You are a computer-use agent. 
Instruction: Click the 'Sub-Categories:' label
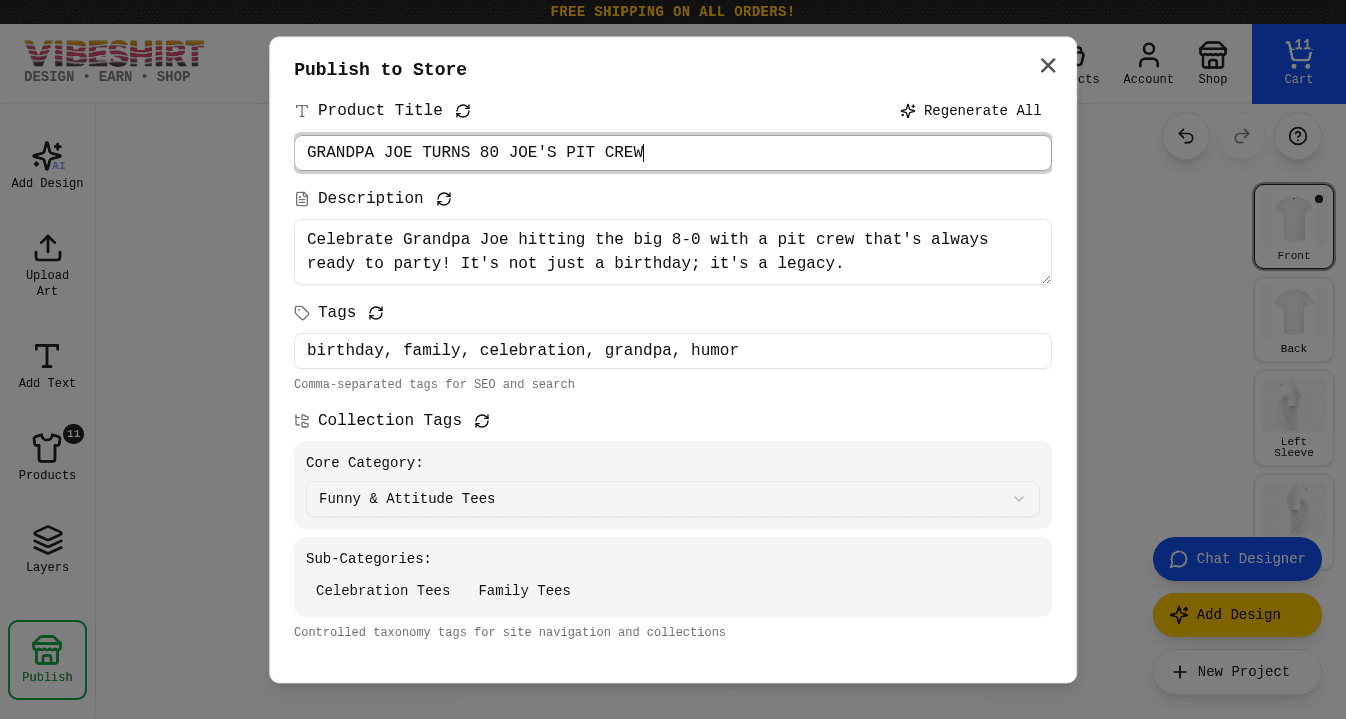[x=369, y=559]
